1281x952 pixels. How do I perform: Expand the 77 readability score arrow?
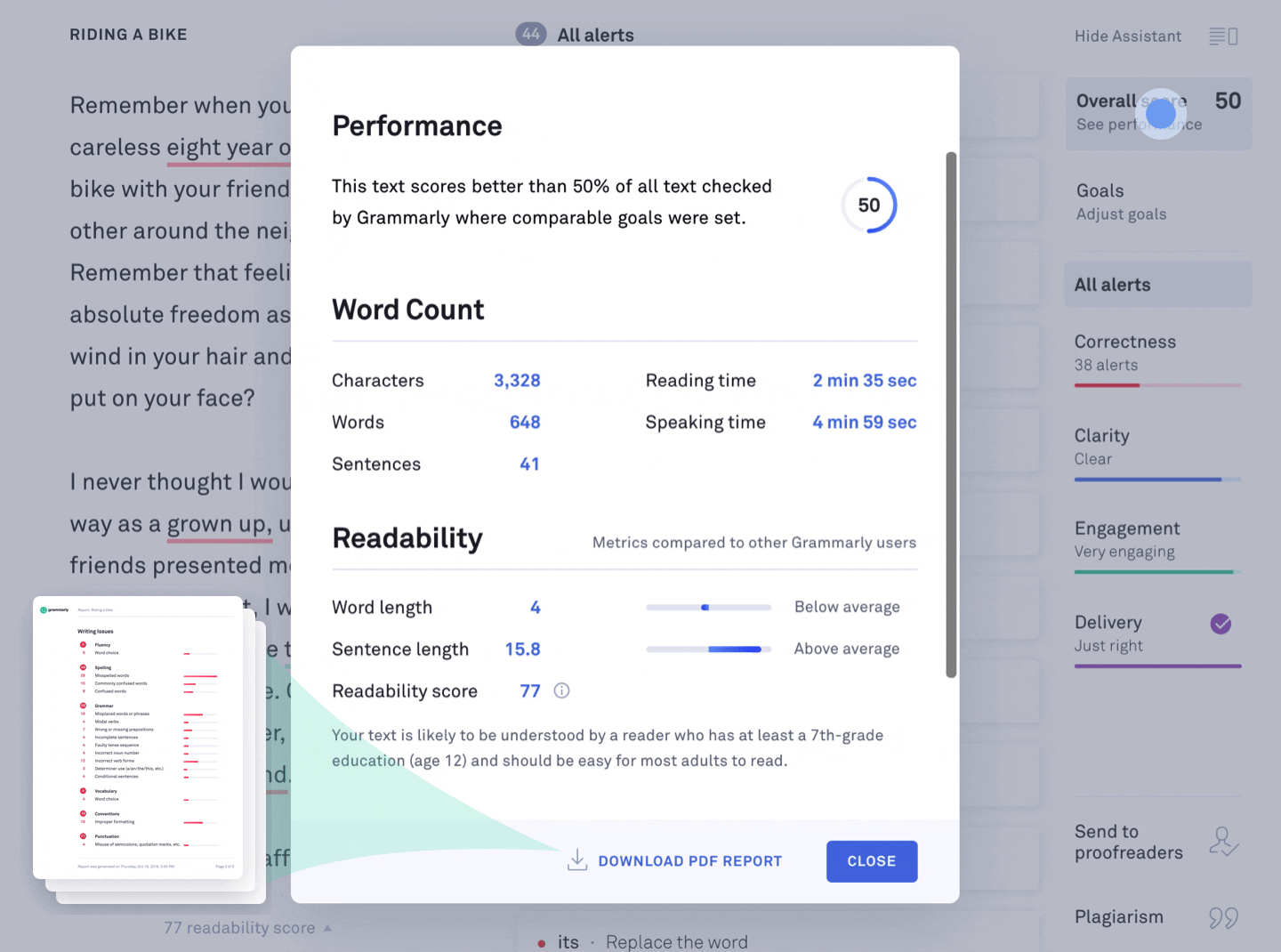327,928
